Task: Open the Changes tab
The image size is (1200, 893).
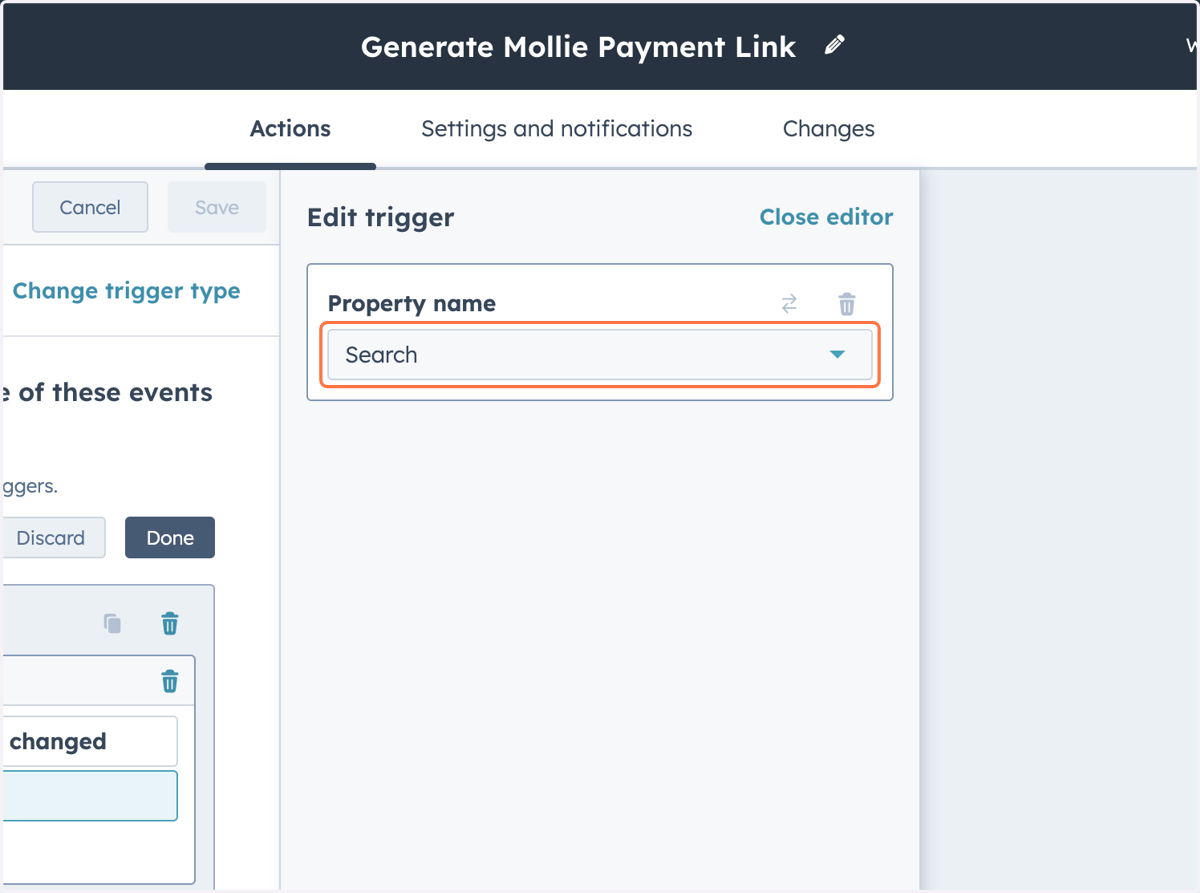Action: [x=829, y=129]
